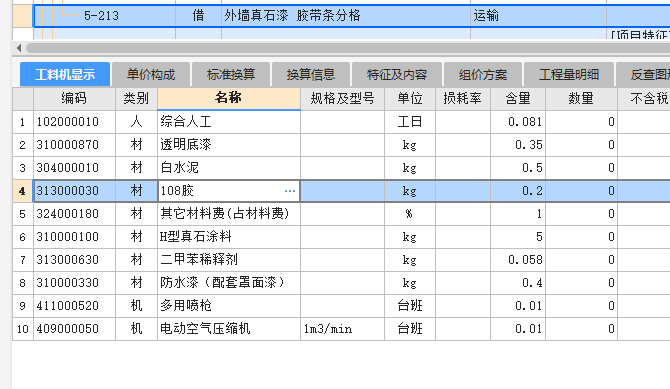Viewport: 670px width, 389px height.
Task: Select row 5-213 外墙真石漆 胶带条分格
Action: (352, 16)
